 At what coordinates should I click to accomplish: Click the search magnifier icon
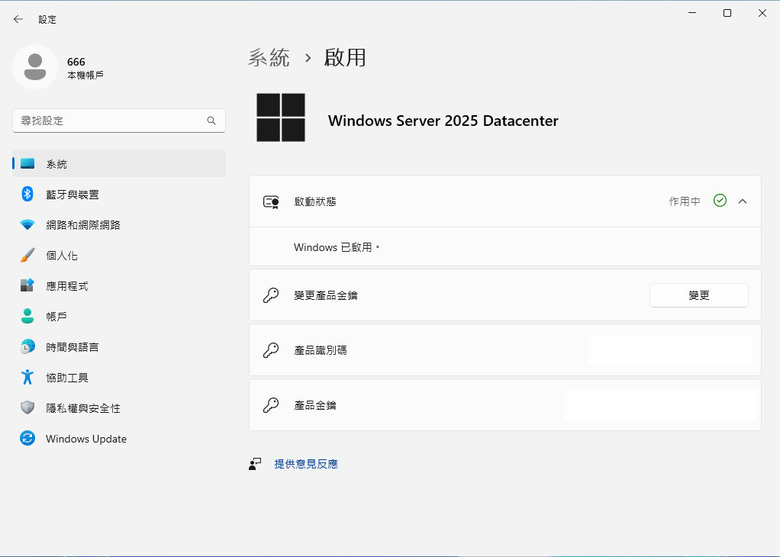tap(211, 120)
